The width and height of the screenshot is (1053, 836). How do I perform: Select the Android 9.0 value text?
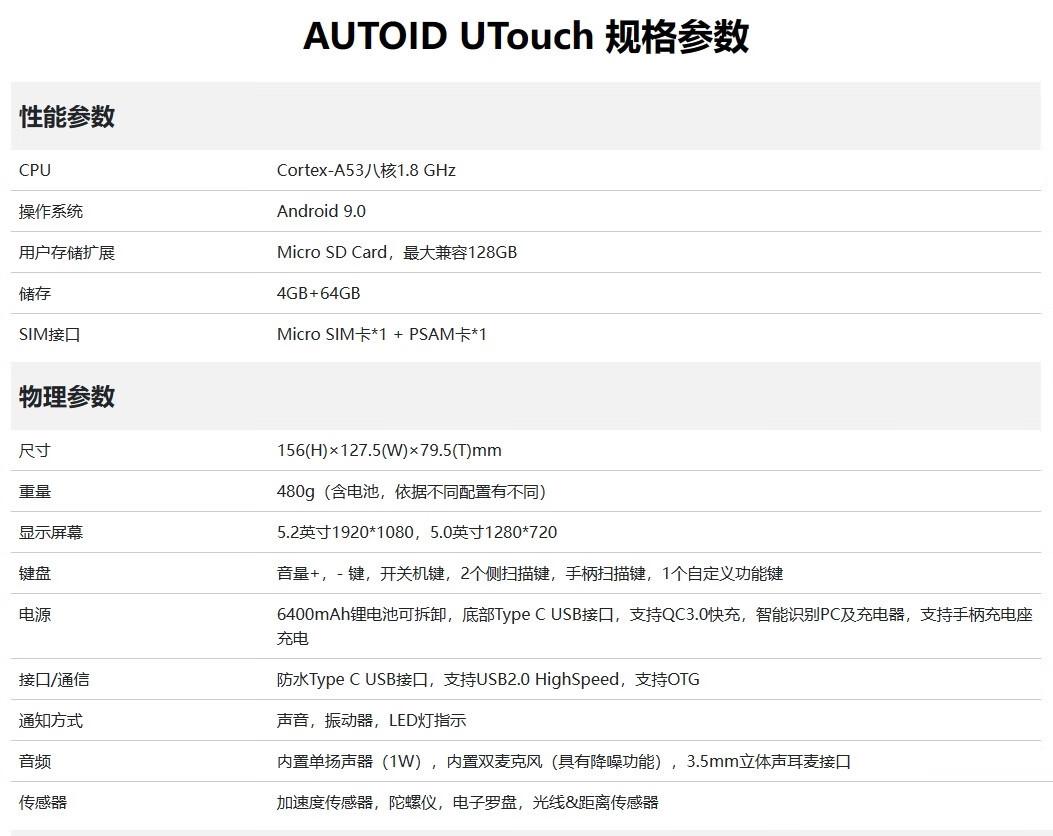pyautogui.click(x=321, y=212)
